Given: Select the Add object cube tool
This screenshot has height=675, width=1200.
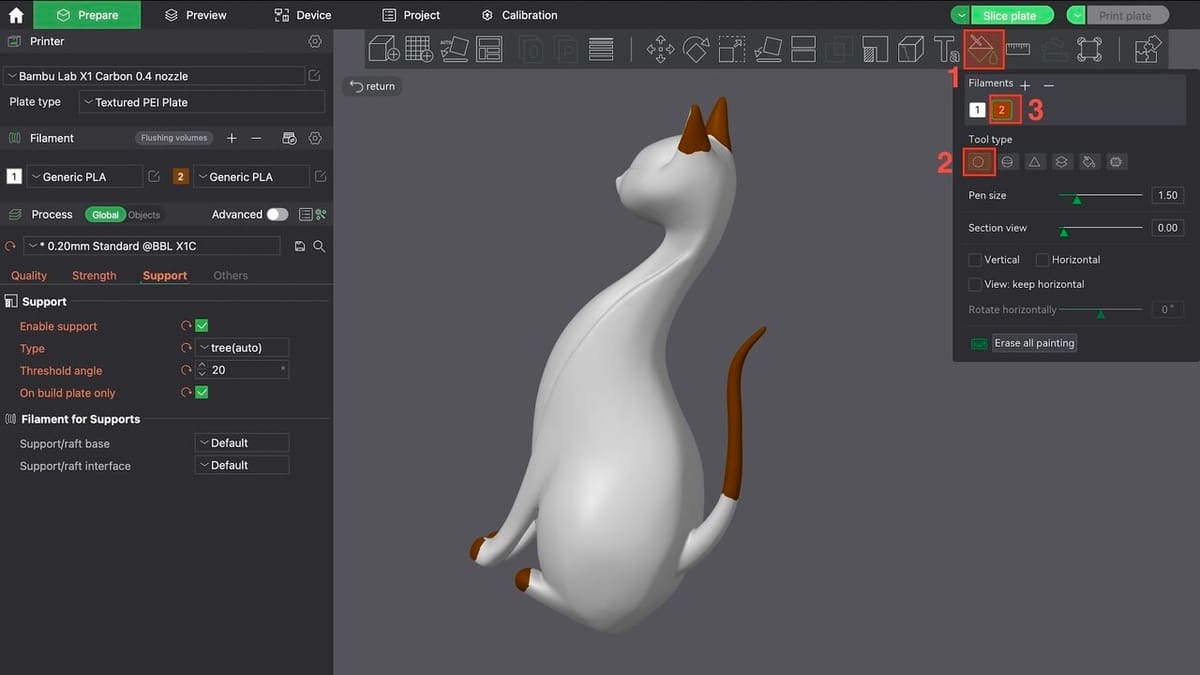Looking at the screenshot, I should point(384,49).
